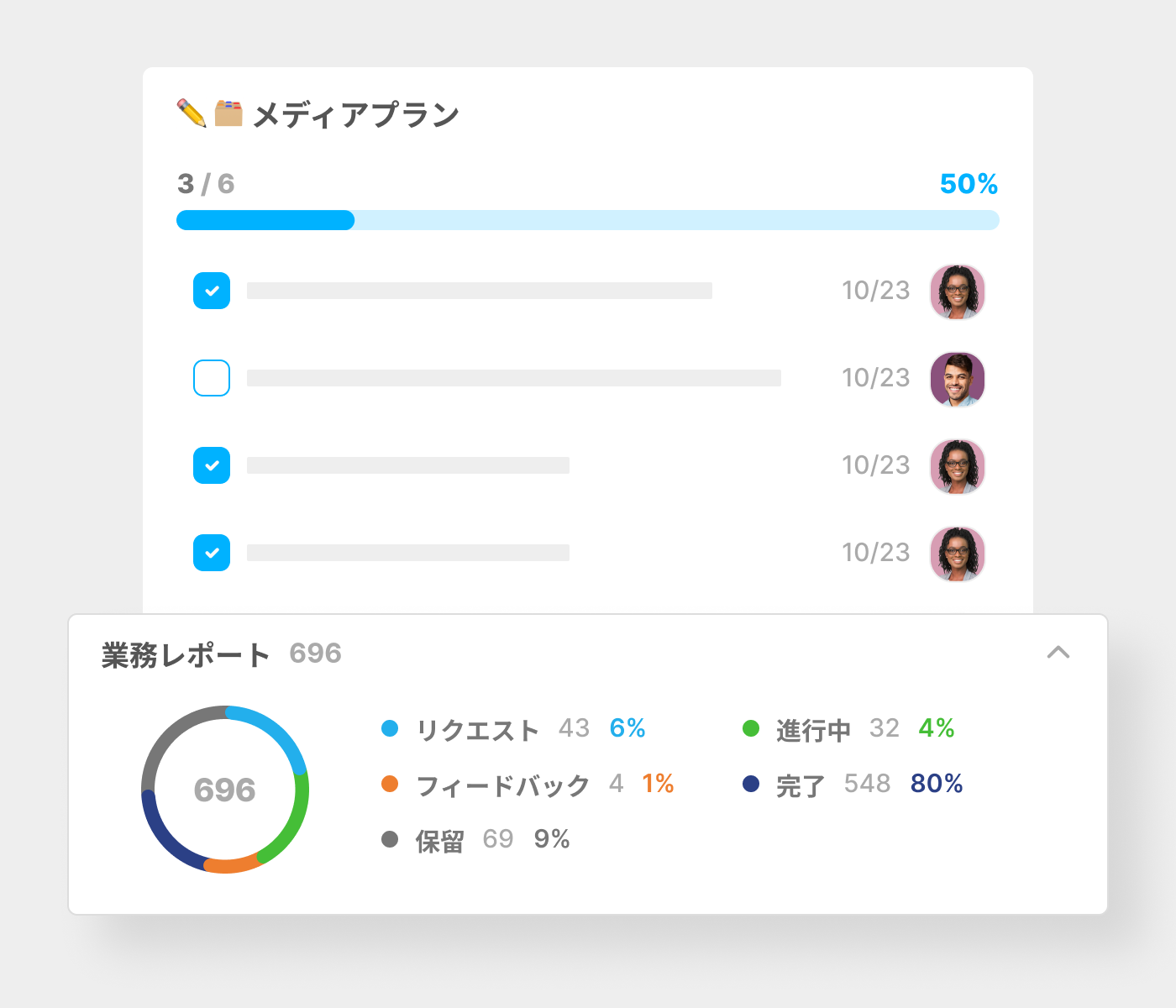The height and width of the screenshot is (1008, 1176).
Task: Click the green 進行中 legend dot
Action: click(x=751, y=728)
